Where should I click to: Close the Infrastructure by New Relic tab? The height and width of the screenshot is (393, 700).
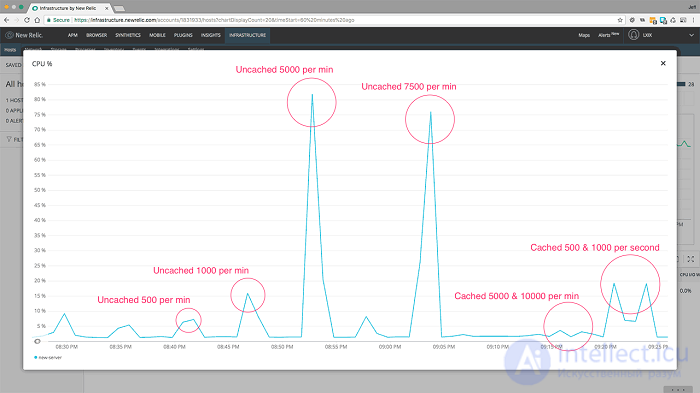(x=107, y=8)
